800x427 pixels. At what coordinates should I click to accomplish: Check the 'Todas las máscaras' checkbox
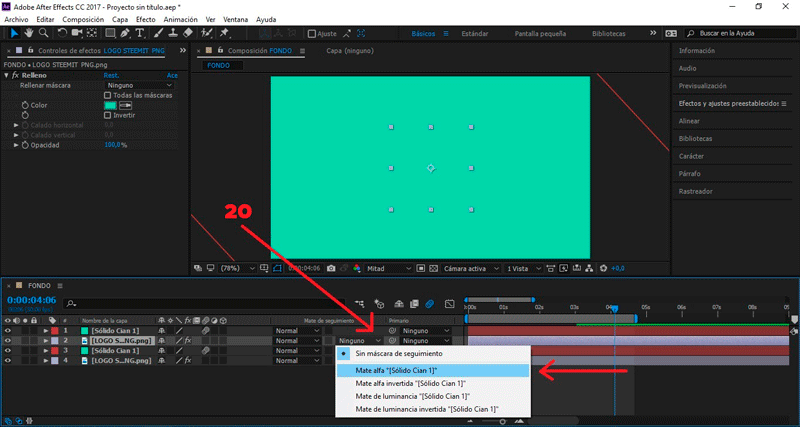[108, 95]
